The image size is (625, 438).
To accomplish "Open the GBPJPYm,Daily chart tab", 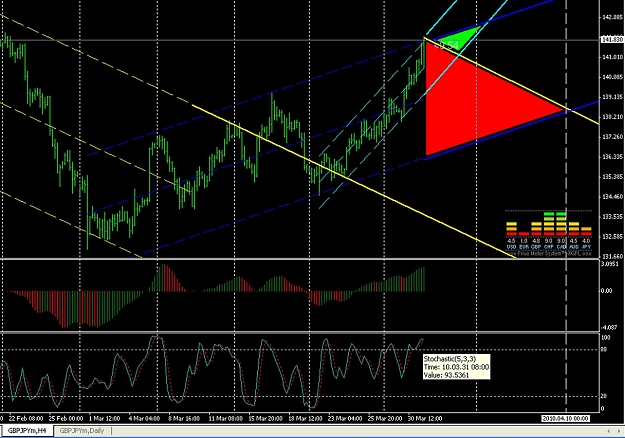I will click(x=82, y=431).
